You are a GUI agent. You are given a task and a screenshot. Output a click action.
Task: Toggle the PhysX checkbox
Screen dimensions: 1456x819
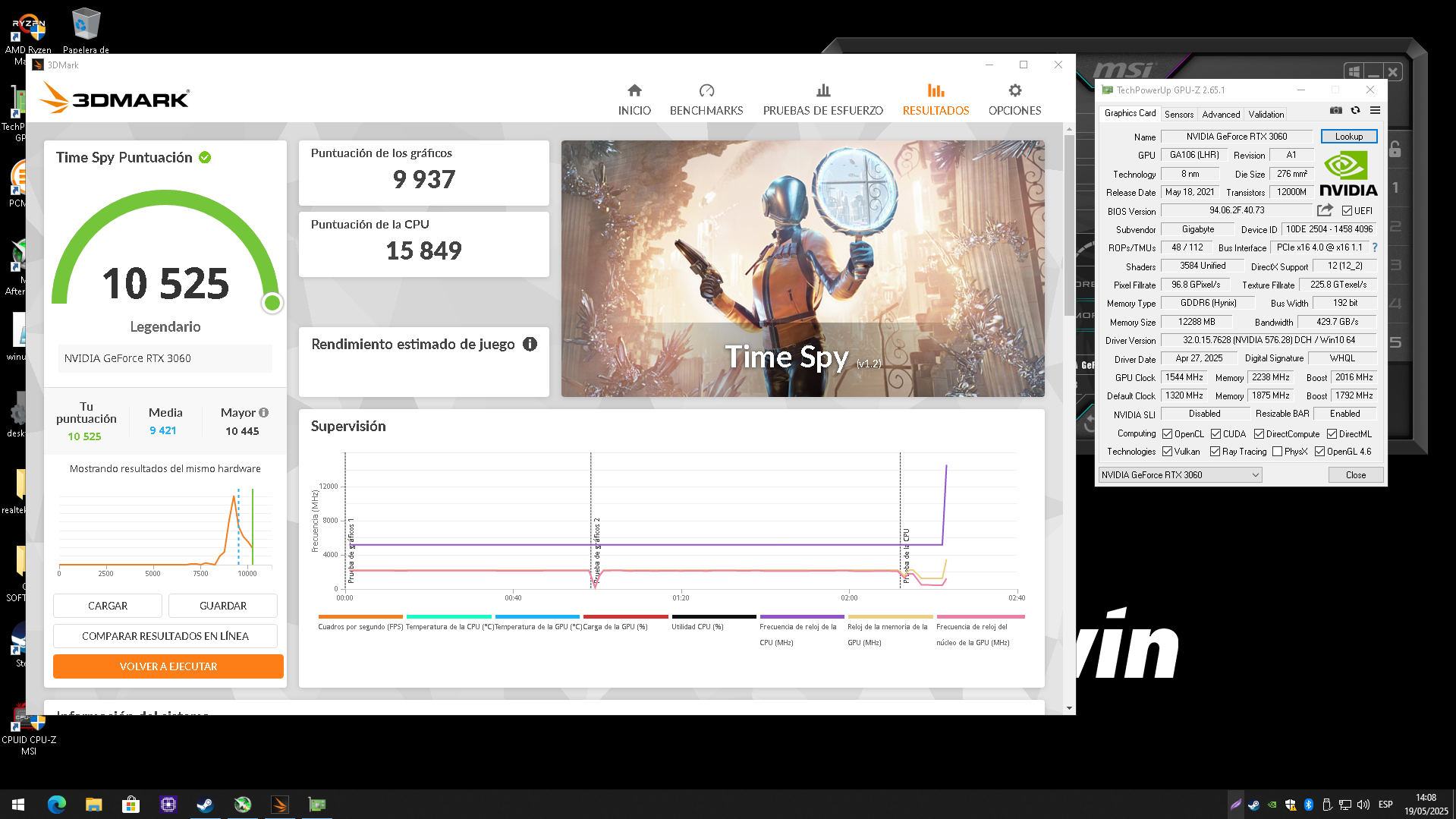click(1277, 452)
